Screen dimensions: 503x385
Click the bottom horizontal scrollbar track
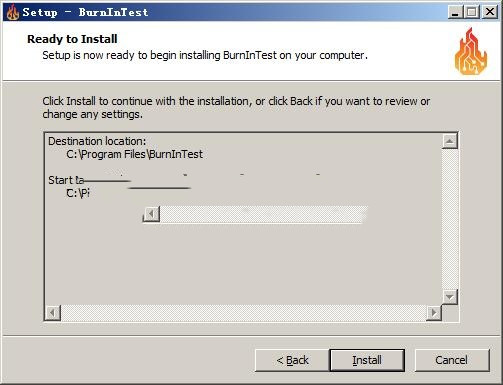243,313
